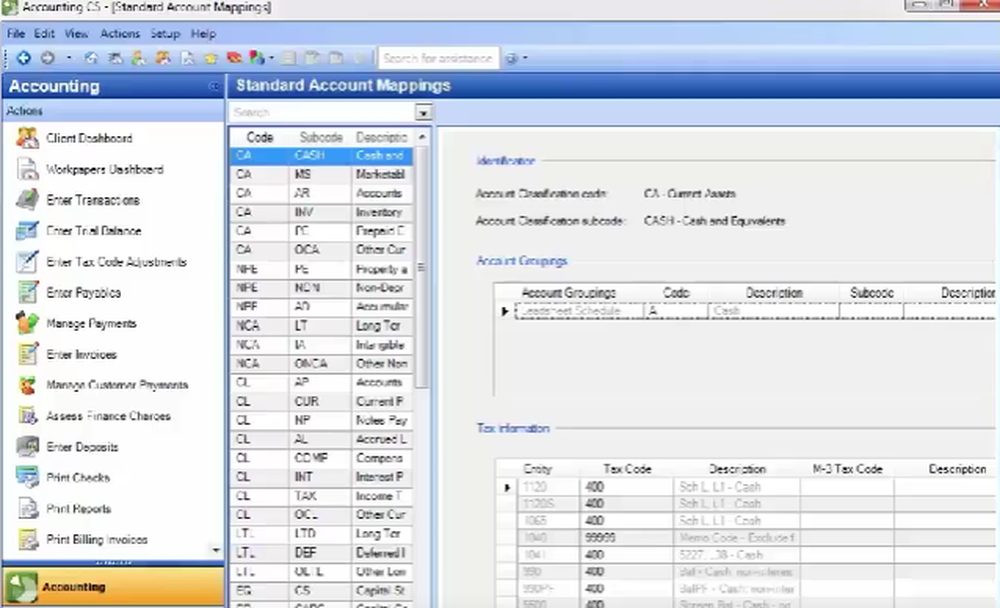
Task: Click the Enter Invoices sidebar icon
Action: click(x=27, y=354)
